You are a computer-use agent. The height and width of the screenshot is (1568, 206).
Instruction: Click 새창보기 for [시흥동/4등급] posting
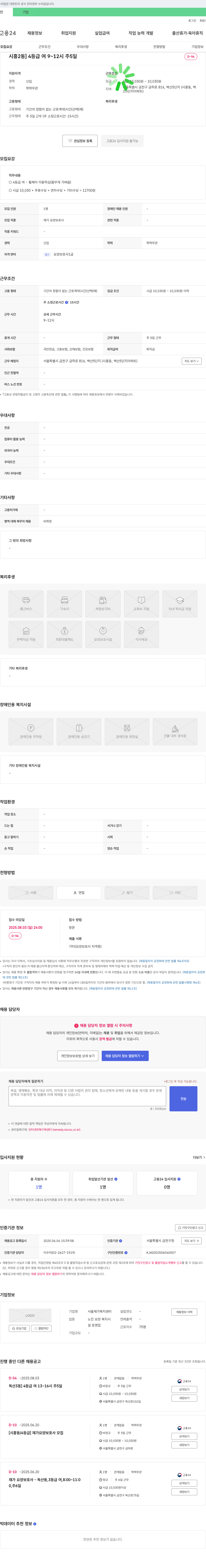pos(184,1445)
